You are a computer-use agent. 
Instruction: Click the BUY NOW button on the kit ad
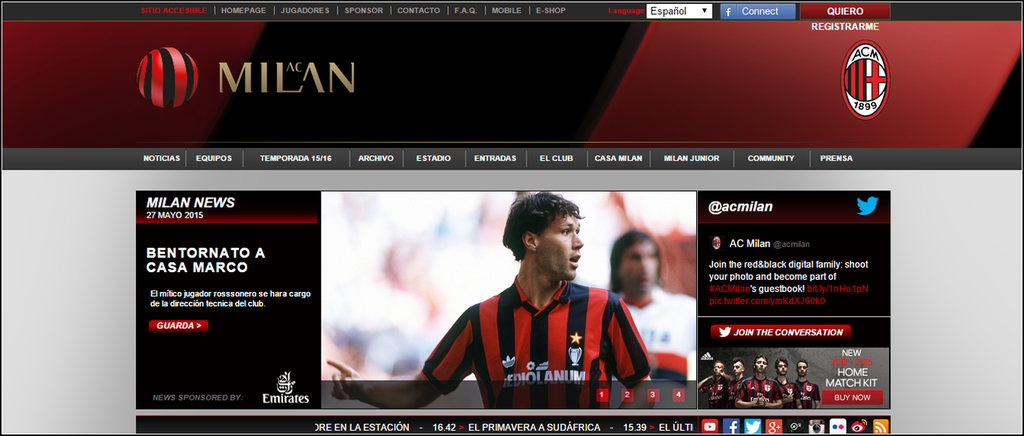pos(852,397)
